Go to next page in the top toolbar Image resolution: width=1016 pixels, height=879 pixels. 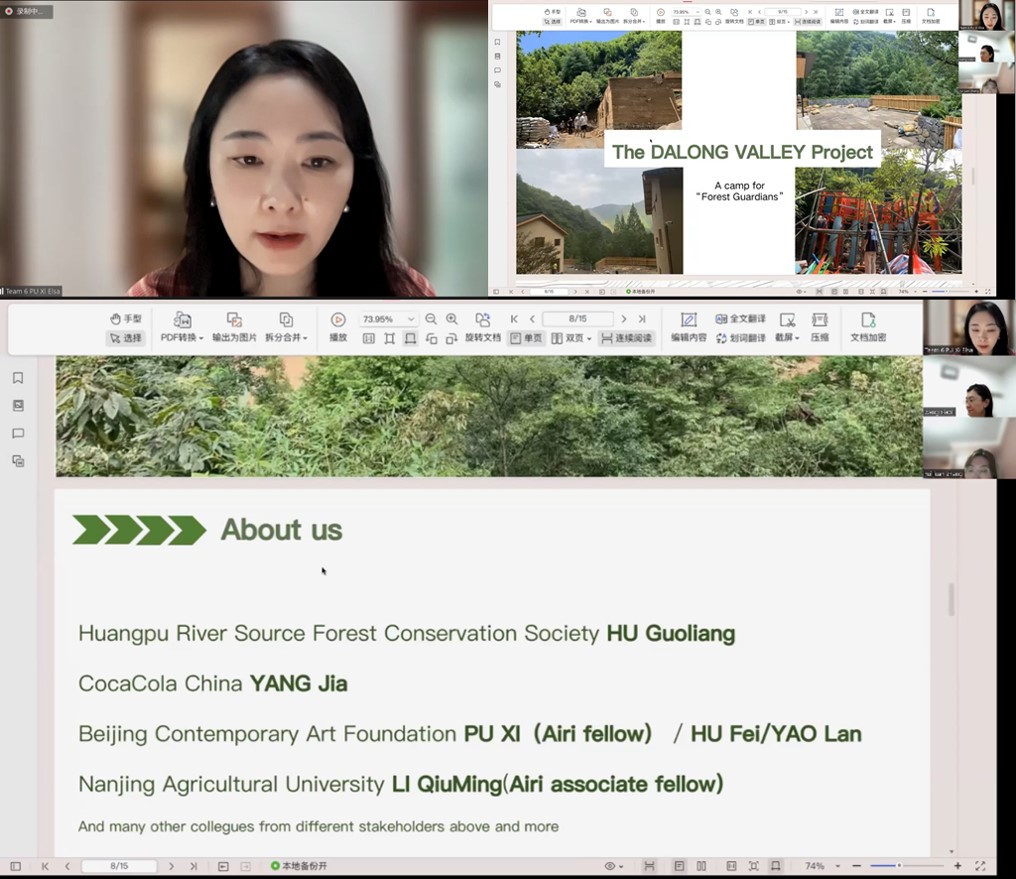pos(624,319)
